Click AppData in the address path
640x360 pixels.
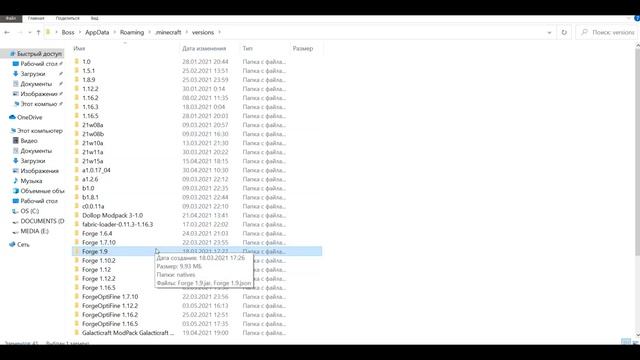(x=97, y=32)
